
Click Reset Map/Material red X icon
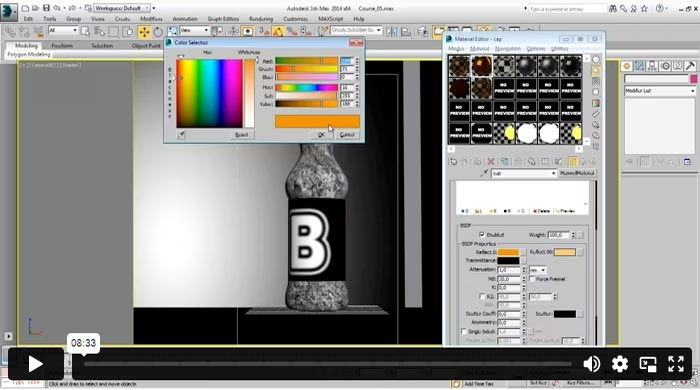pos(491,162)
